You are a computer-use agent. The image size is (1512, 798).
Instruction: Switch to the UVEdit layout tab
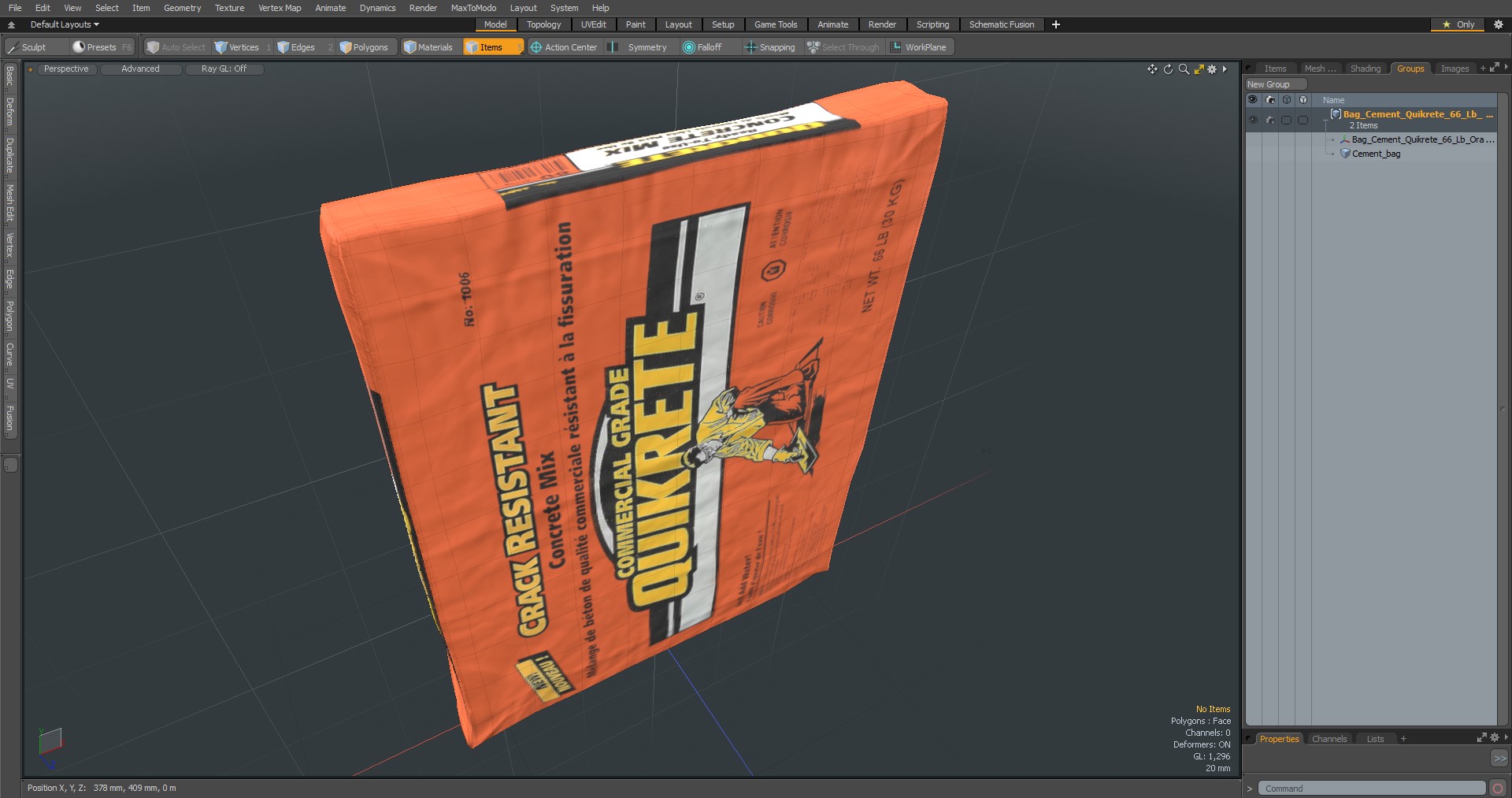click(593, 24)
